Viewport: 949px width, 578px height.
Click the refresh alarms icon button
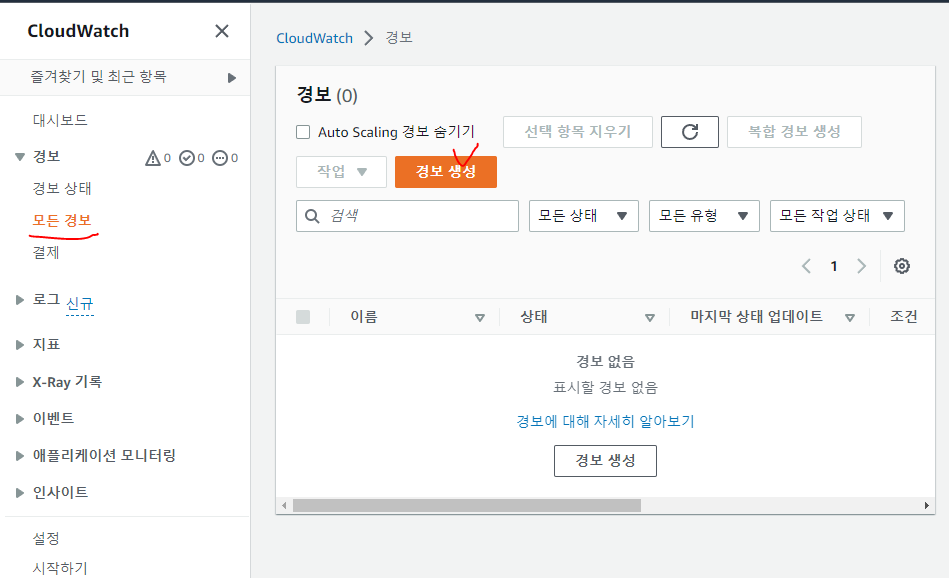click(689, 132)
